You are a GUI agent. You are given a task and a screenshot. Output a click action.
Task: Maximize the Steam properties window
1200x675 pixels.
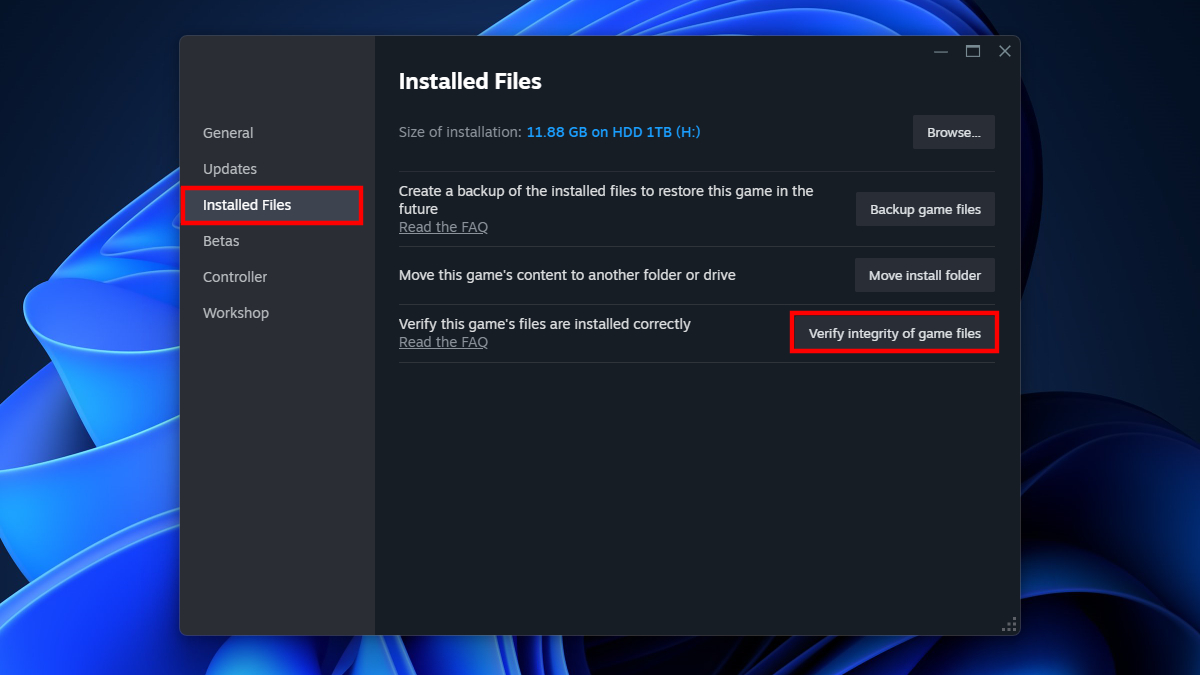click(973, 52)
